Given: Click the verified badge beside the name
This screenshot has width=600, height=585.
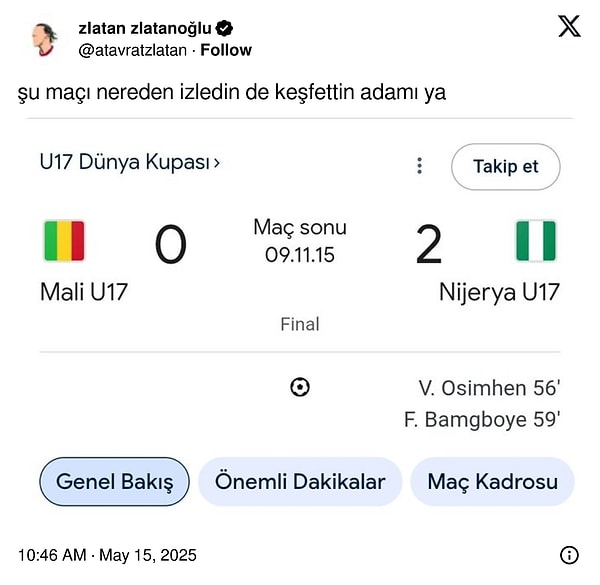Looking at the screenshot, I should tap(225, 29).
